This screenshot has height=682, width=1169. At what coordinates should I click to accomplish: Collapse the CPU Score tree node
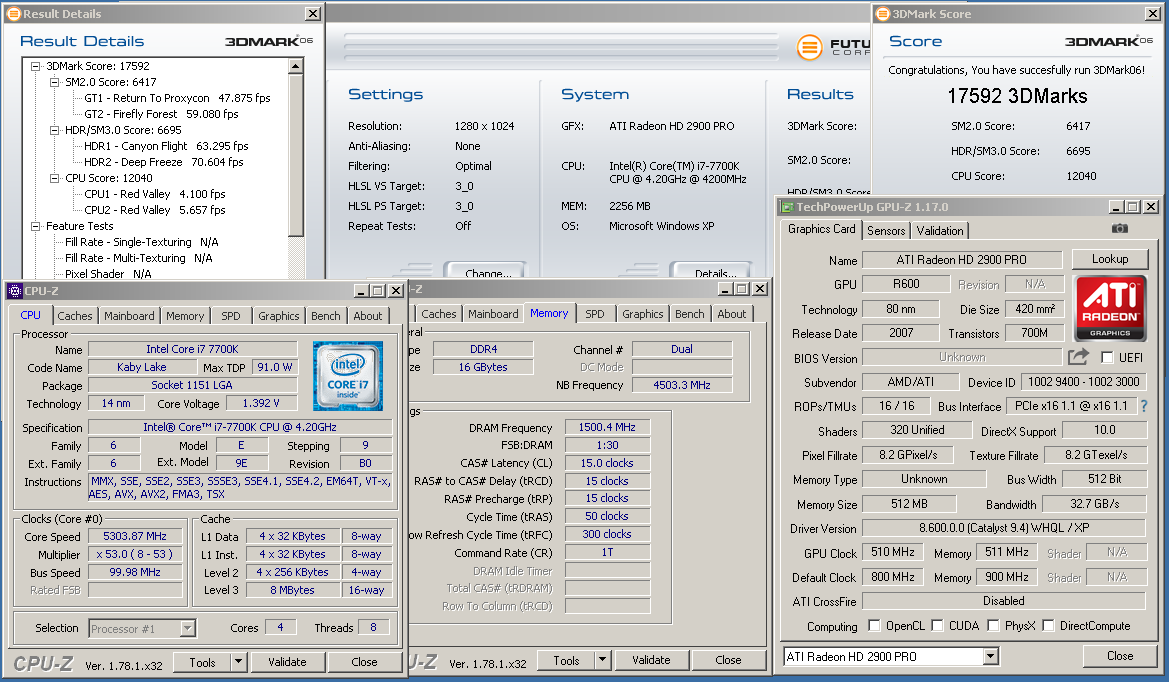click(54, 178)
